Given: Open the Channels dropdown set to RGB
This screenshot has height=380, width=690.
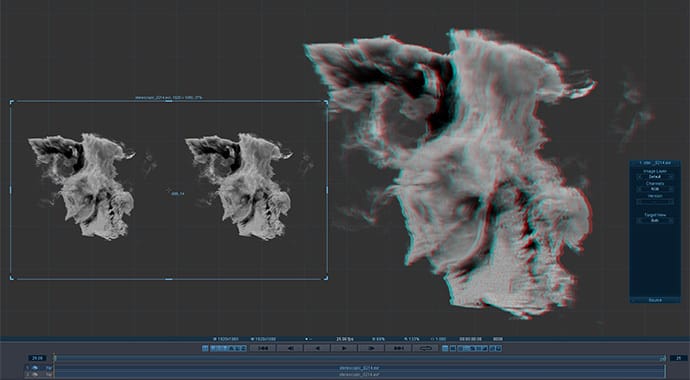Looking at the screenshot, I should click(655, 189).
